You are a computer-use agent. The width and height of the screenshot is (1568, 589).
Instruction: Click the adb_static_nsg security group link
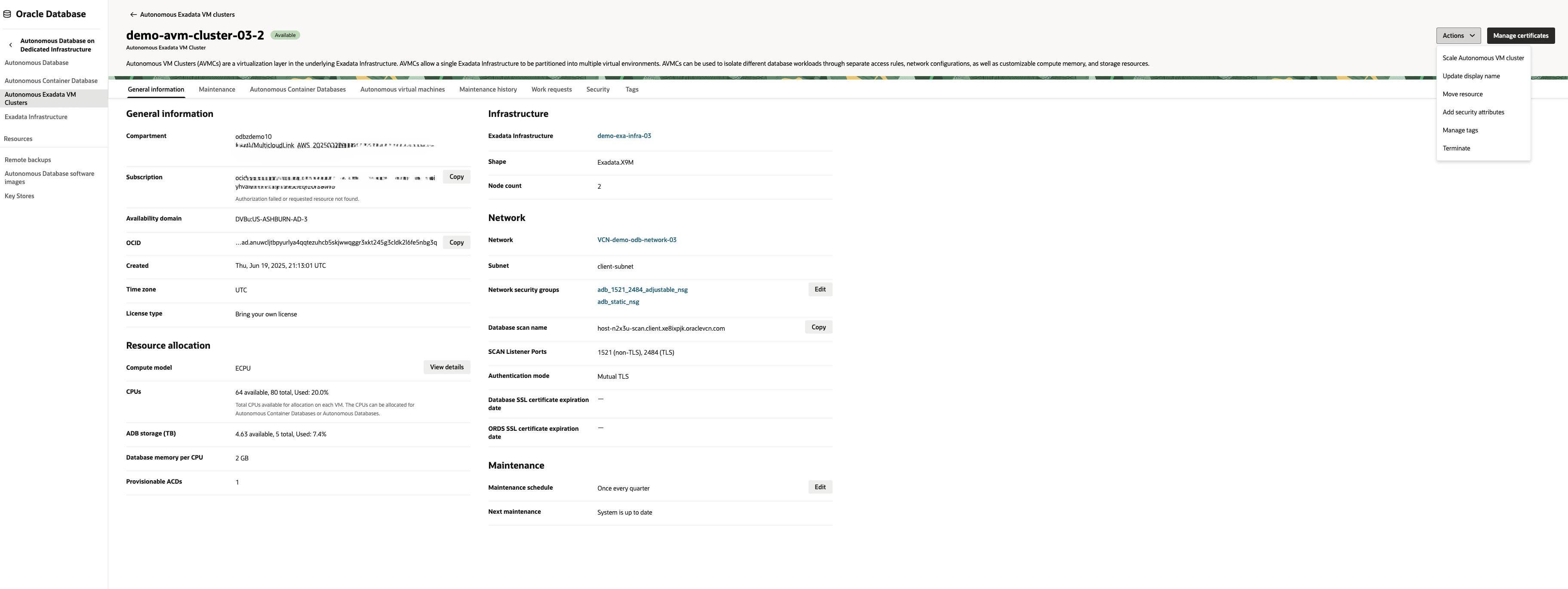pyautogui.click(x=618, y=301)
